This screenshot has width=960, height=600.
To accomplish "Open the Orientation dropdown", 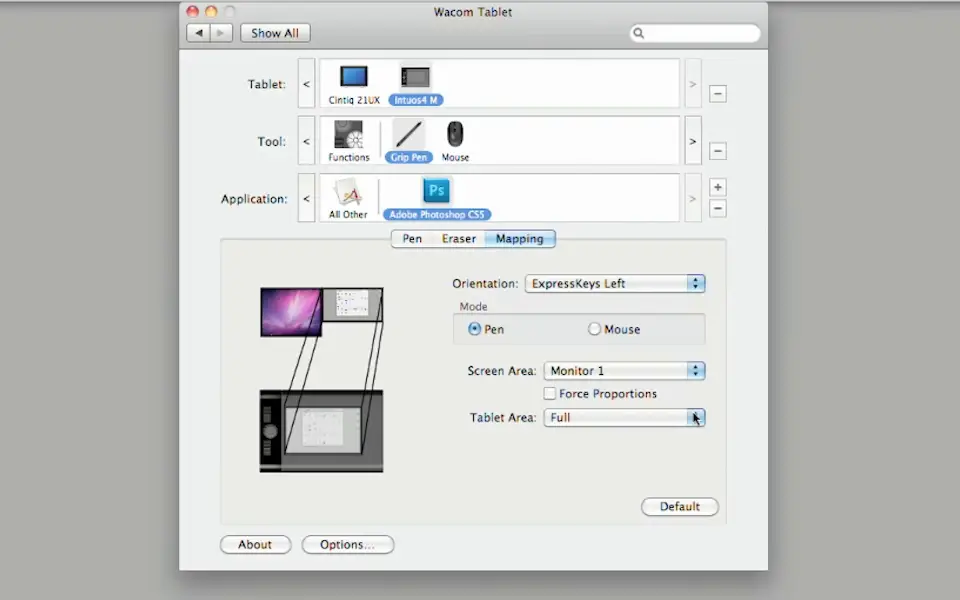I will coord(615,283).
